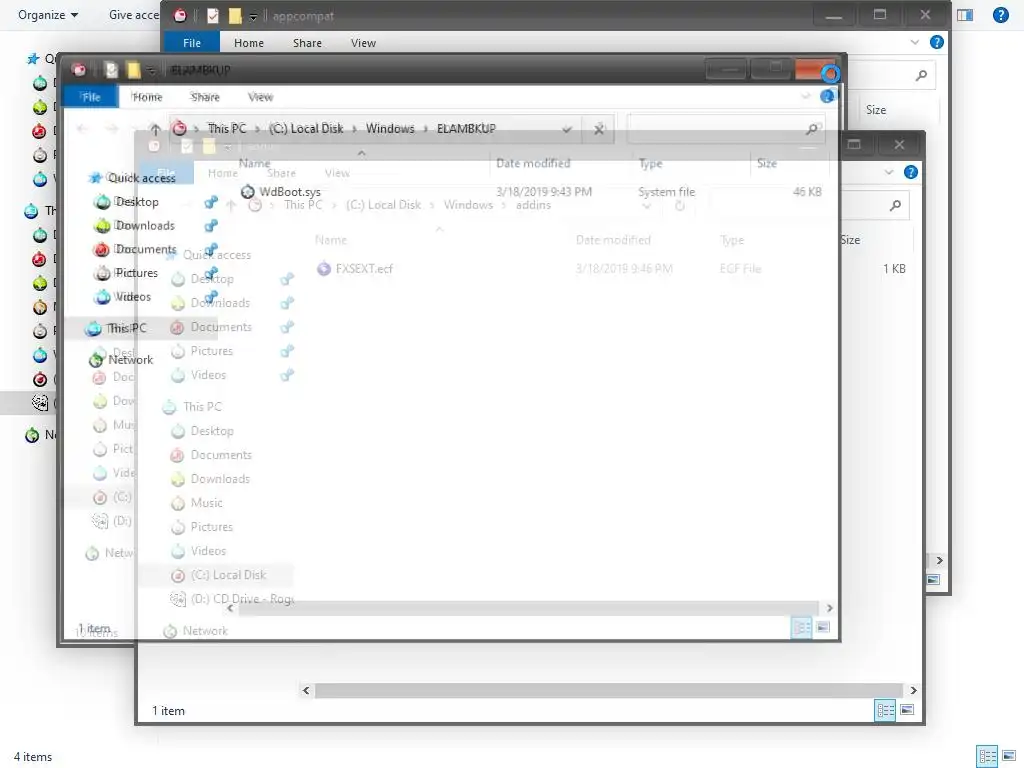Switch to View tab in the ELAMBKUP window

pos(261,97)
